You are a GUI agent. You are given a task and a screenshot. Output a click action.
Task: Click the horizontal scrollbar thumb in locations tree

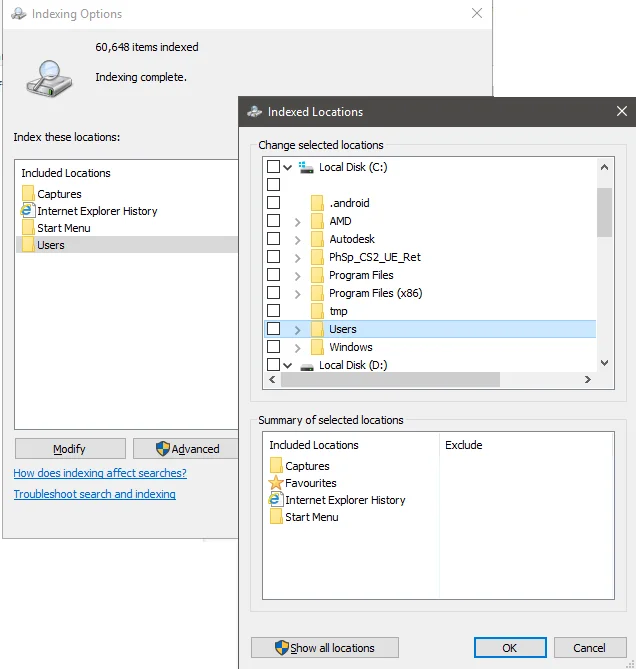coord(390,379)
